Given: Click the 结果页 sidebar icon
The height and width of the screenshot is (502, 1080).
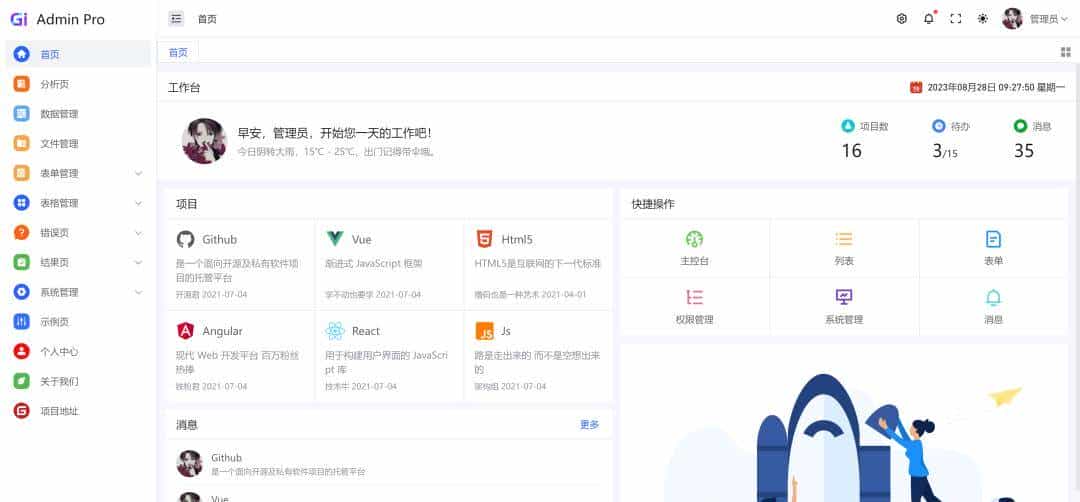Looking at the screenshot, I should (21, 262).
